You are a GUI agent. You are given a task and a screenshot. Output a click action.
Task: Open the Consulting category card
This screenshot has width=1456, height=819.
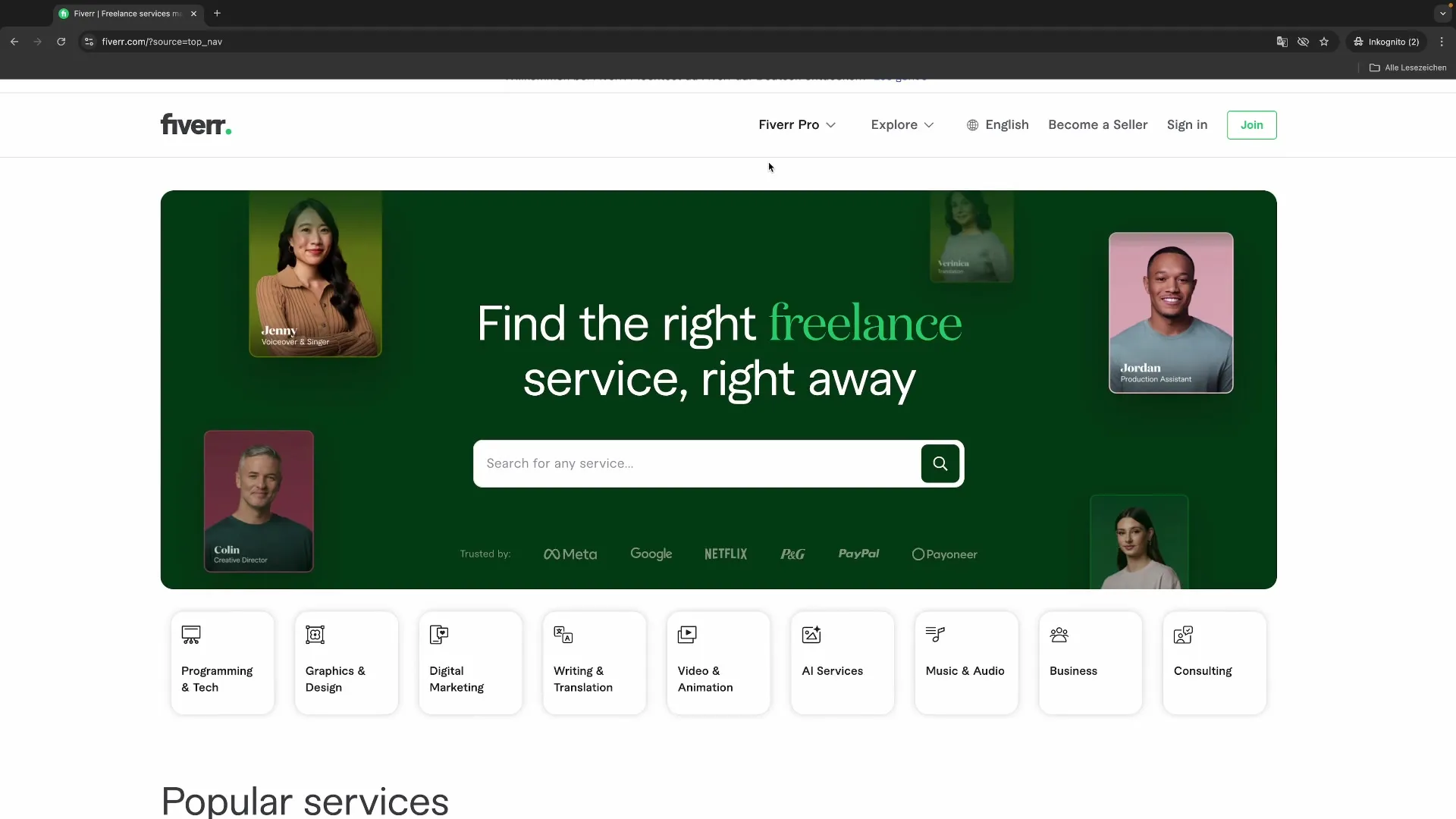1214,663
